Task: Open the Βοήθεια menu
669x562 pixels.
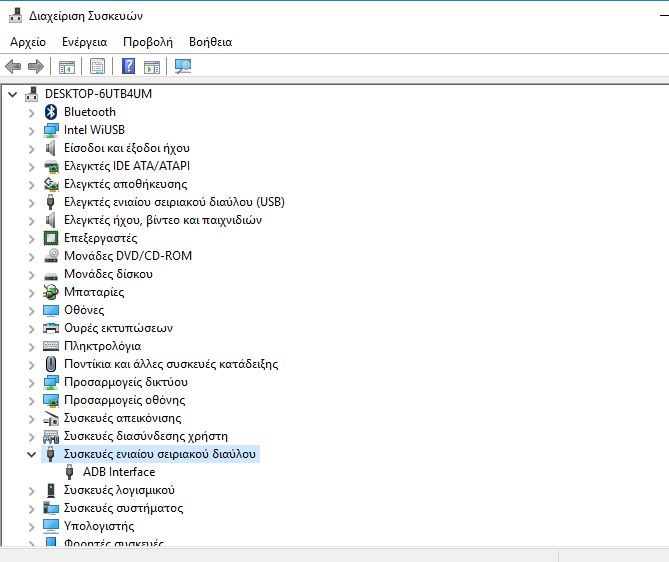Action: [210, 42]
